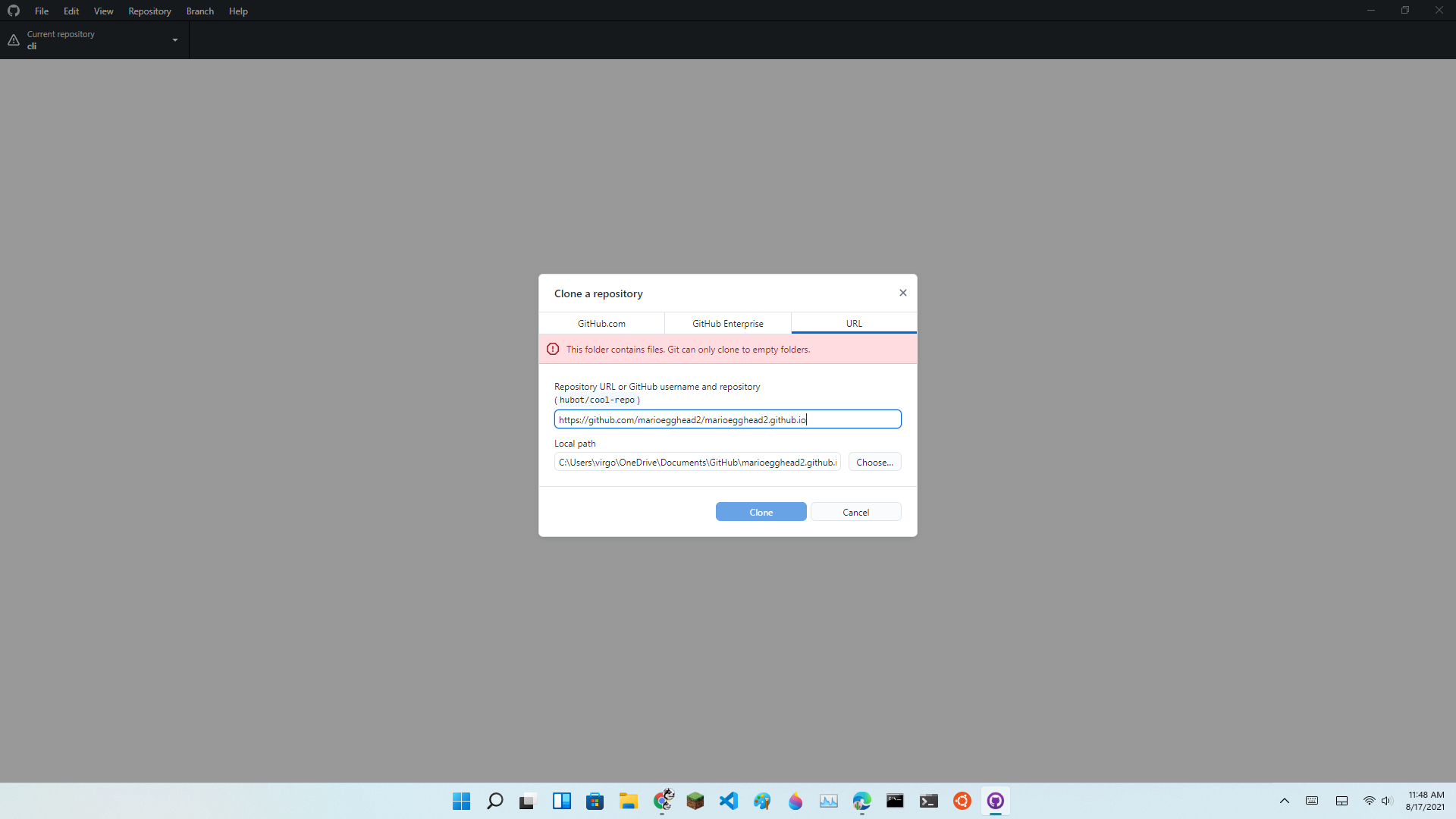1456x819 pixels.
Task: Click the touch keyboard tray icon
Action: 1312,801
